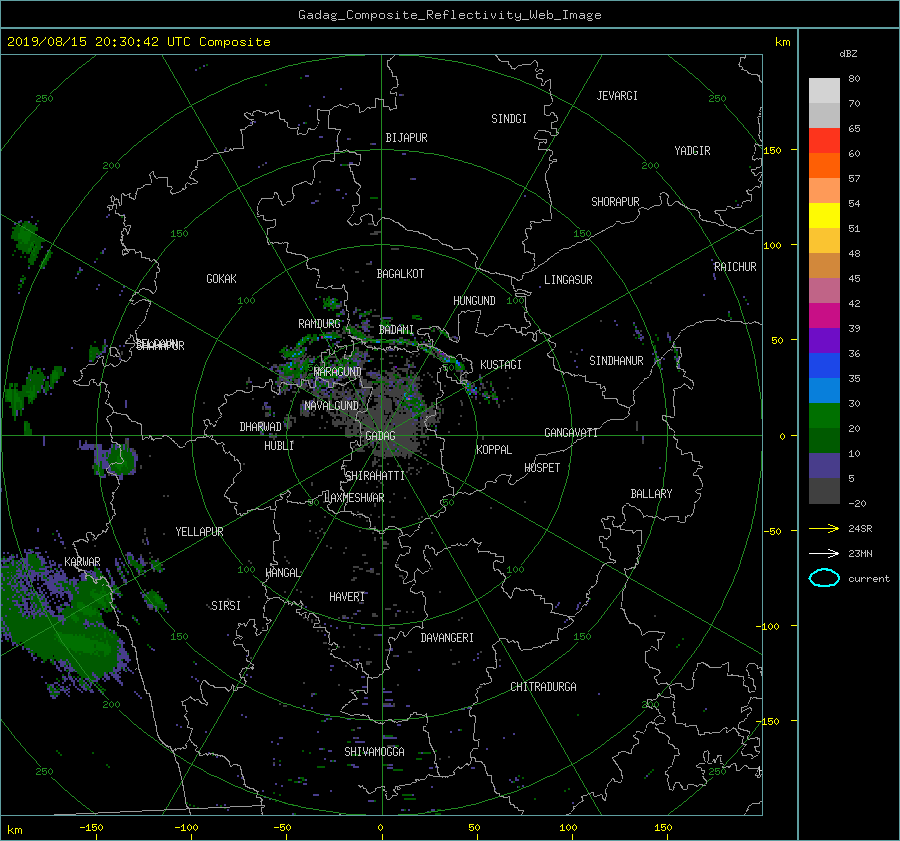The width and height of the screenshot is (900, 841).
Task: Click the SIRSI city label
Action: tap(226, 606)
